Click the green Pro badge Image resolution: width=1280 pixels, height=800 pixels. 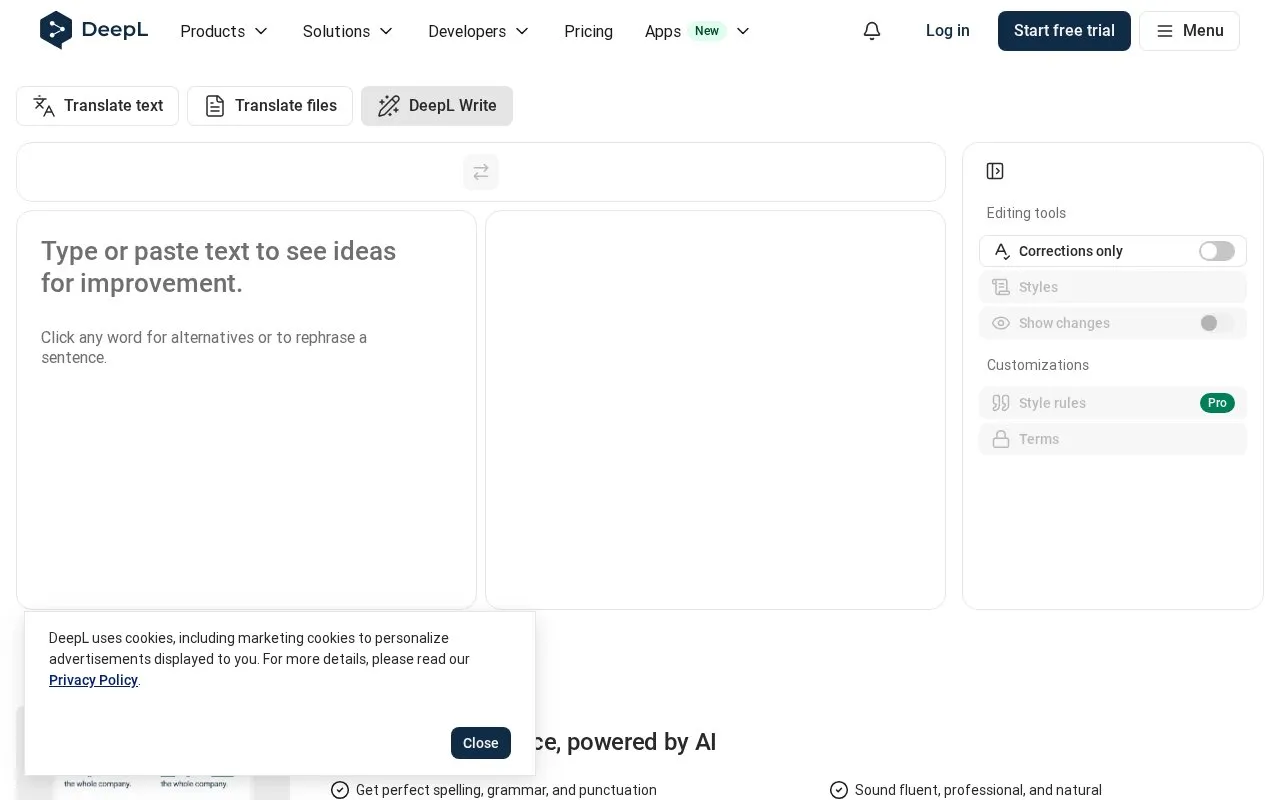1217,403
